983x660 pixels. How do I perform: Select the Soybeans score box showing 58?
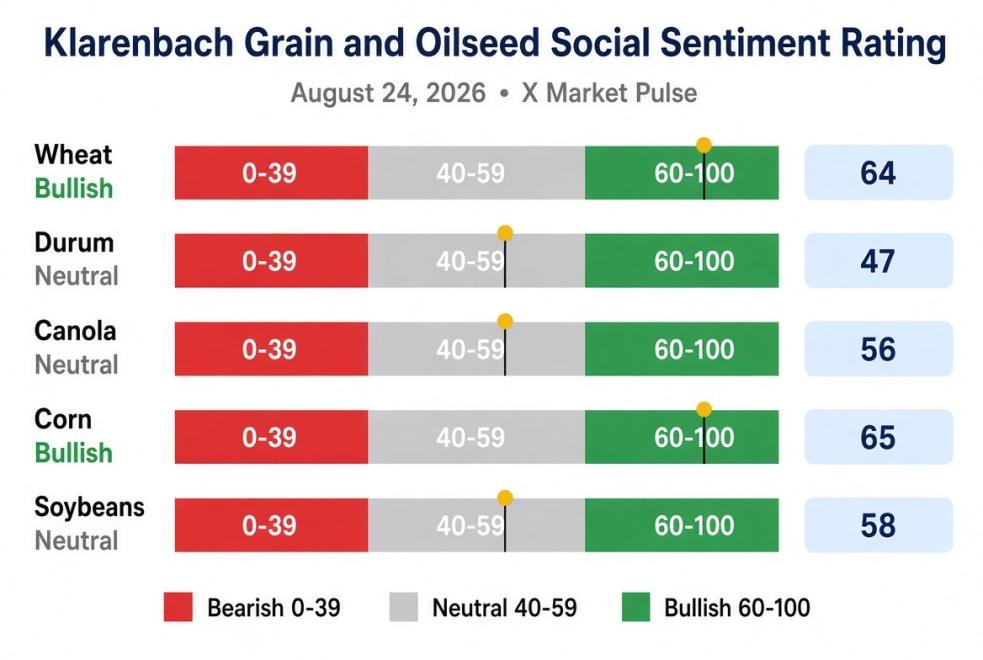click(x=878, y=525)
